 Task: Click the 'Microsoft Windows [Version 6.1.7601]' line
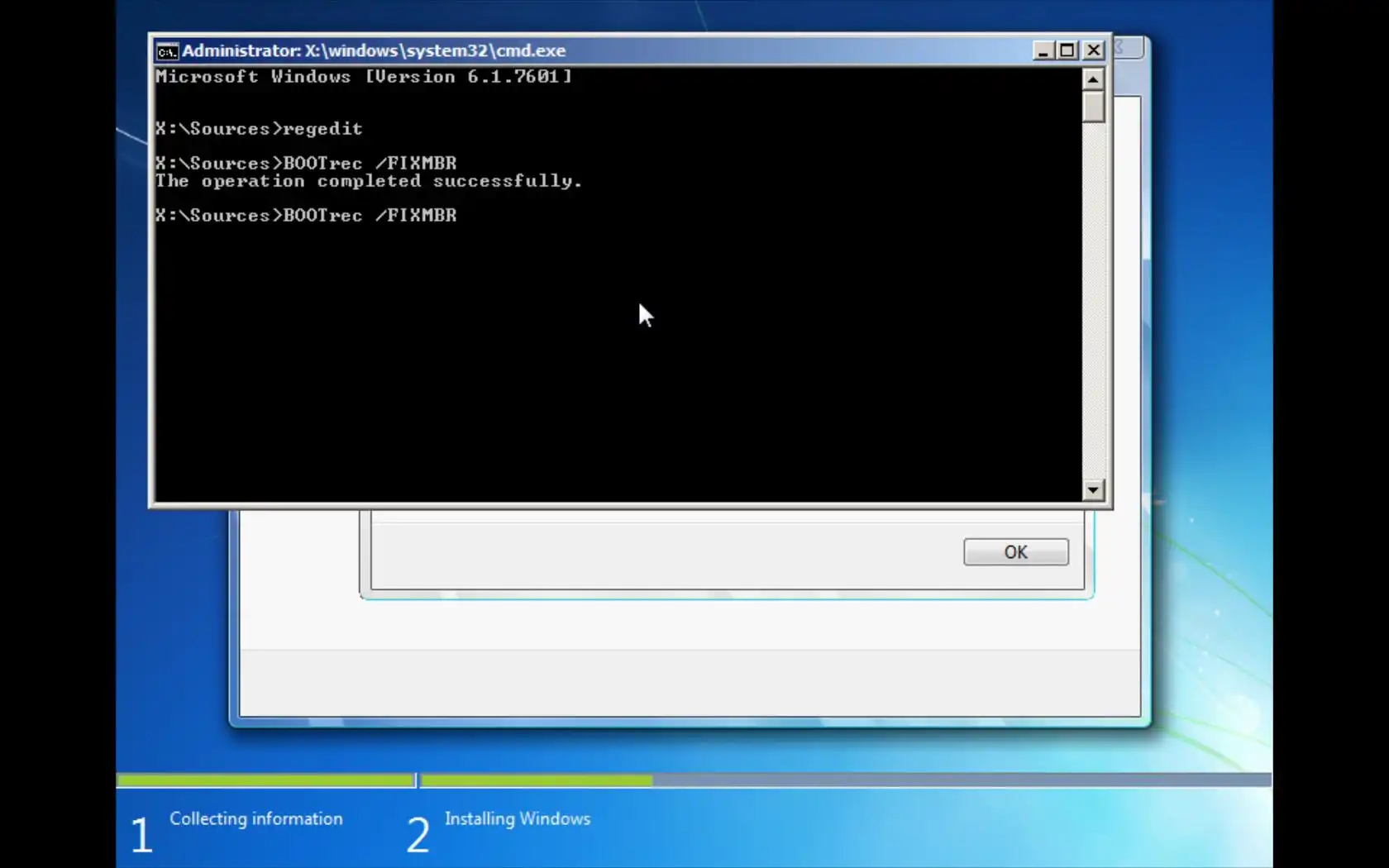pos(363,77)
